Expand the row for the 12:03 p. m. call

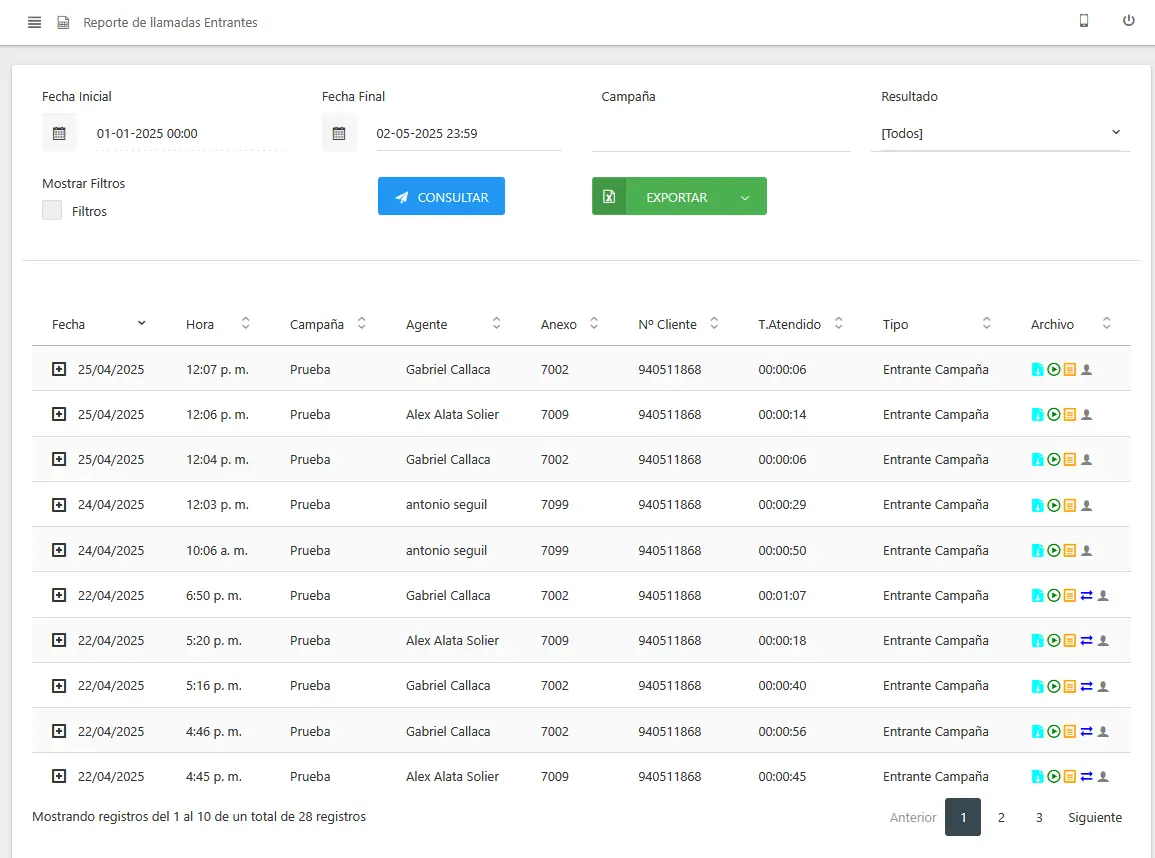pyautogui.click(x=59, y=504)
